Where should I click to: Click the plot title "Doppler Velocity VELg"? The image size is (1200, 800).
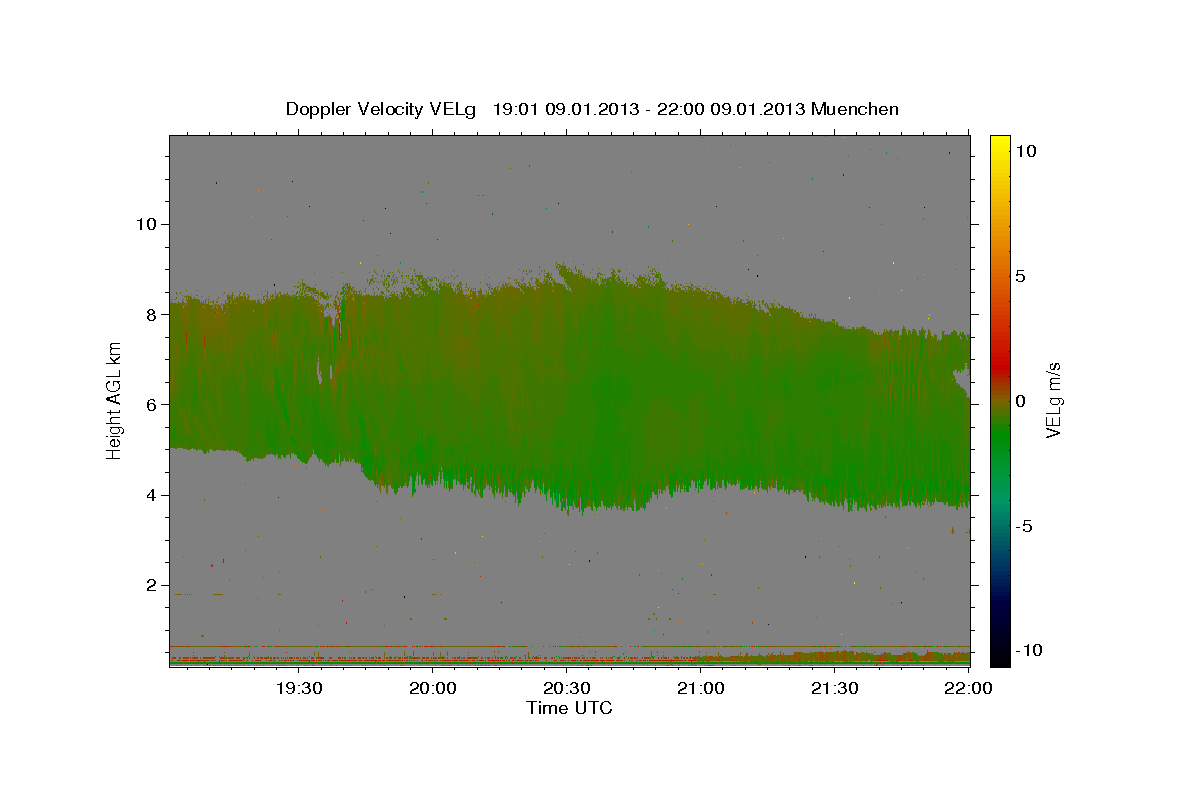[381, 109]
